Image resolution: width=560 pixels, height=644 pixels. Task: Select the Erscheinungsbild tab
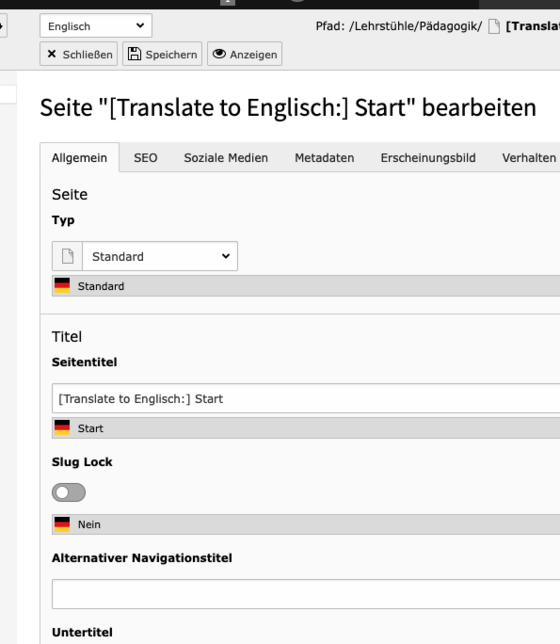tap(428, 158)
